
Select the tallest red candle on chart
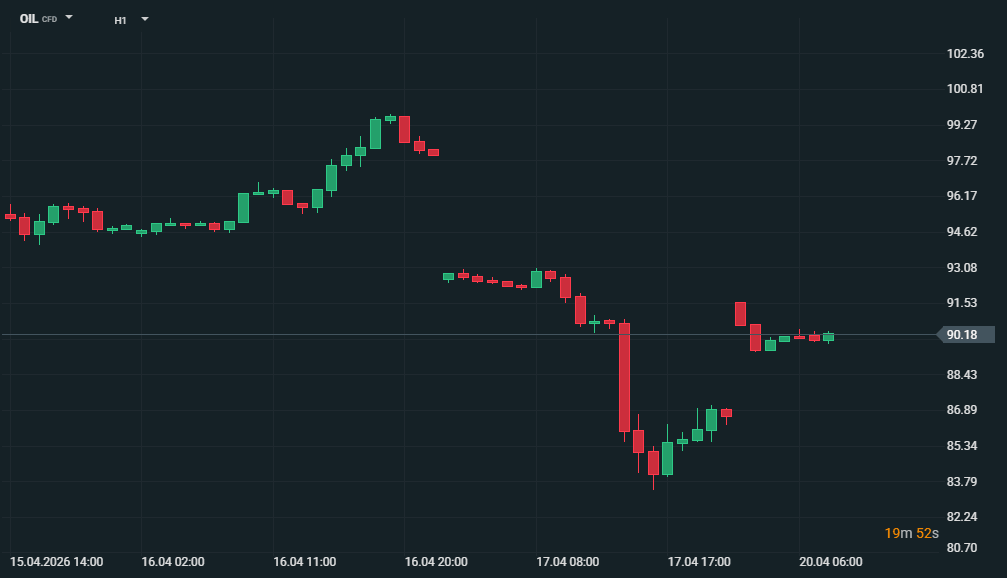click(x=624, y=377)
